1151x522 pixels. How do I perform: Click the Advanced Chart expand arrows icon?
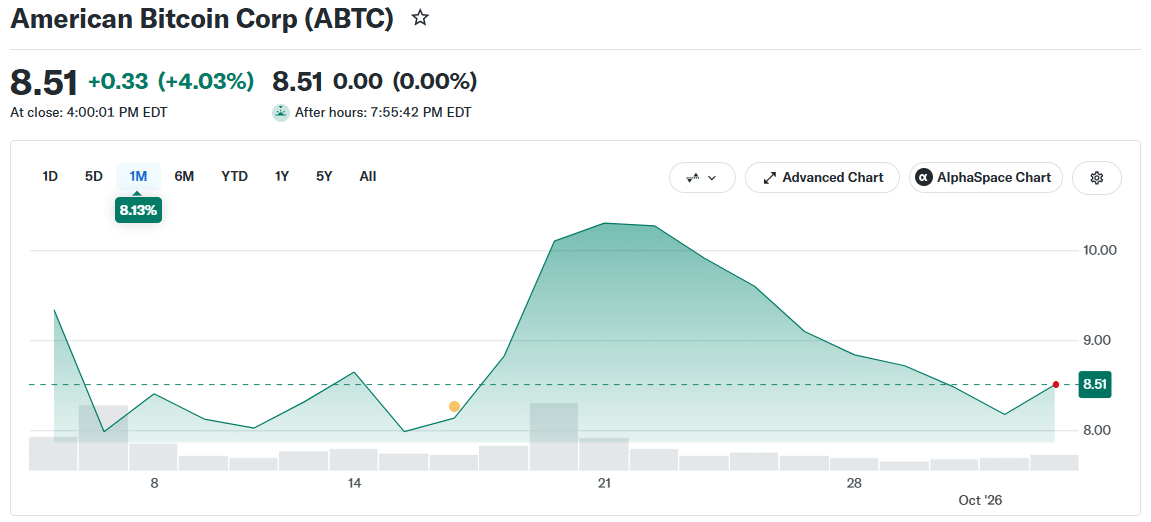770,178
